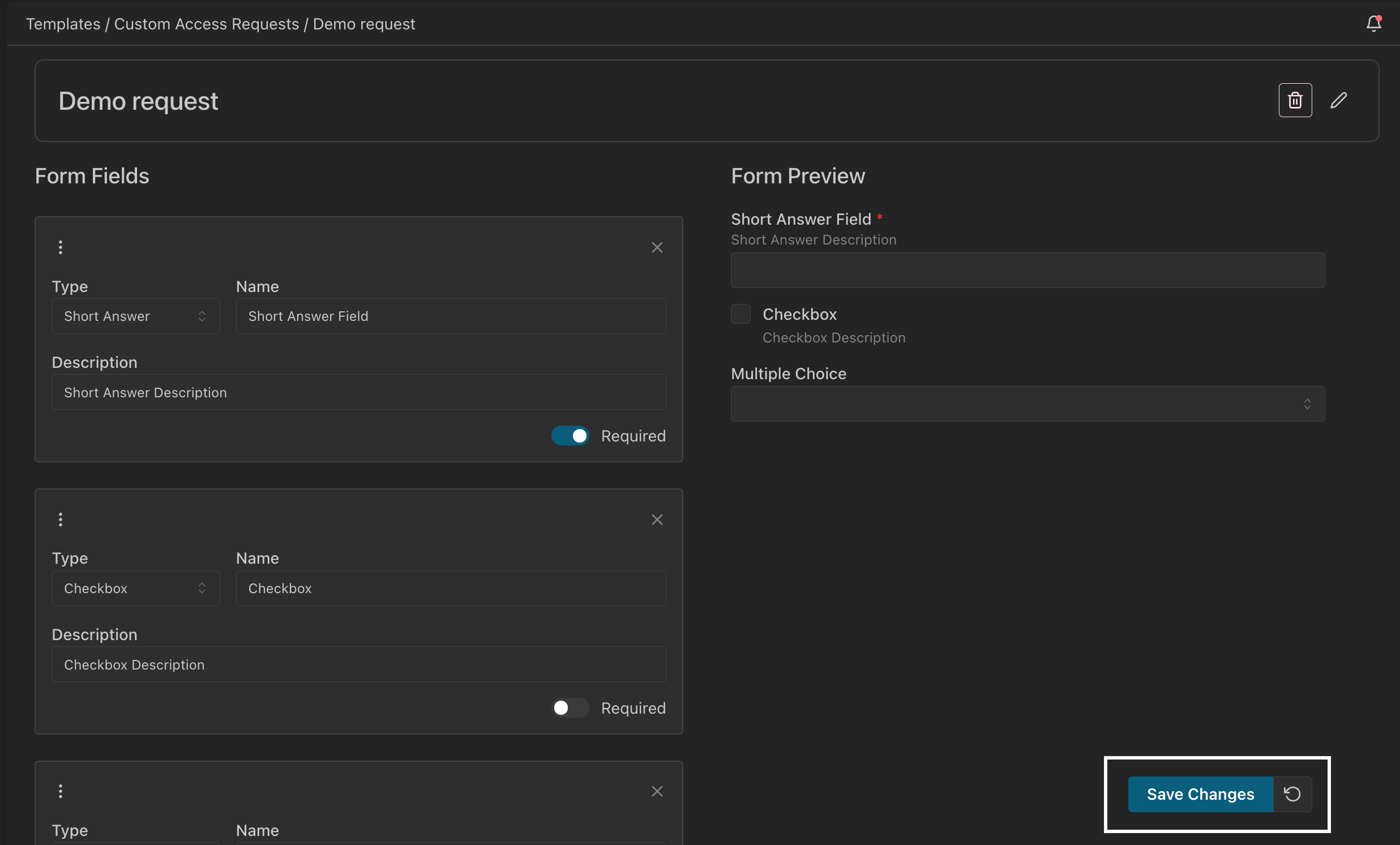Tick the Checkbox in the Form Preview
The image size is (1400, 845).
740,314
